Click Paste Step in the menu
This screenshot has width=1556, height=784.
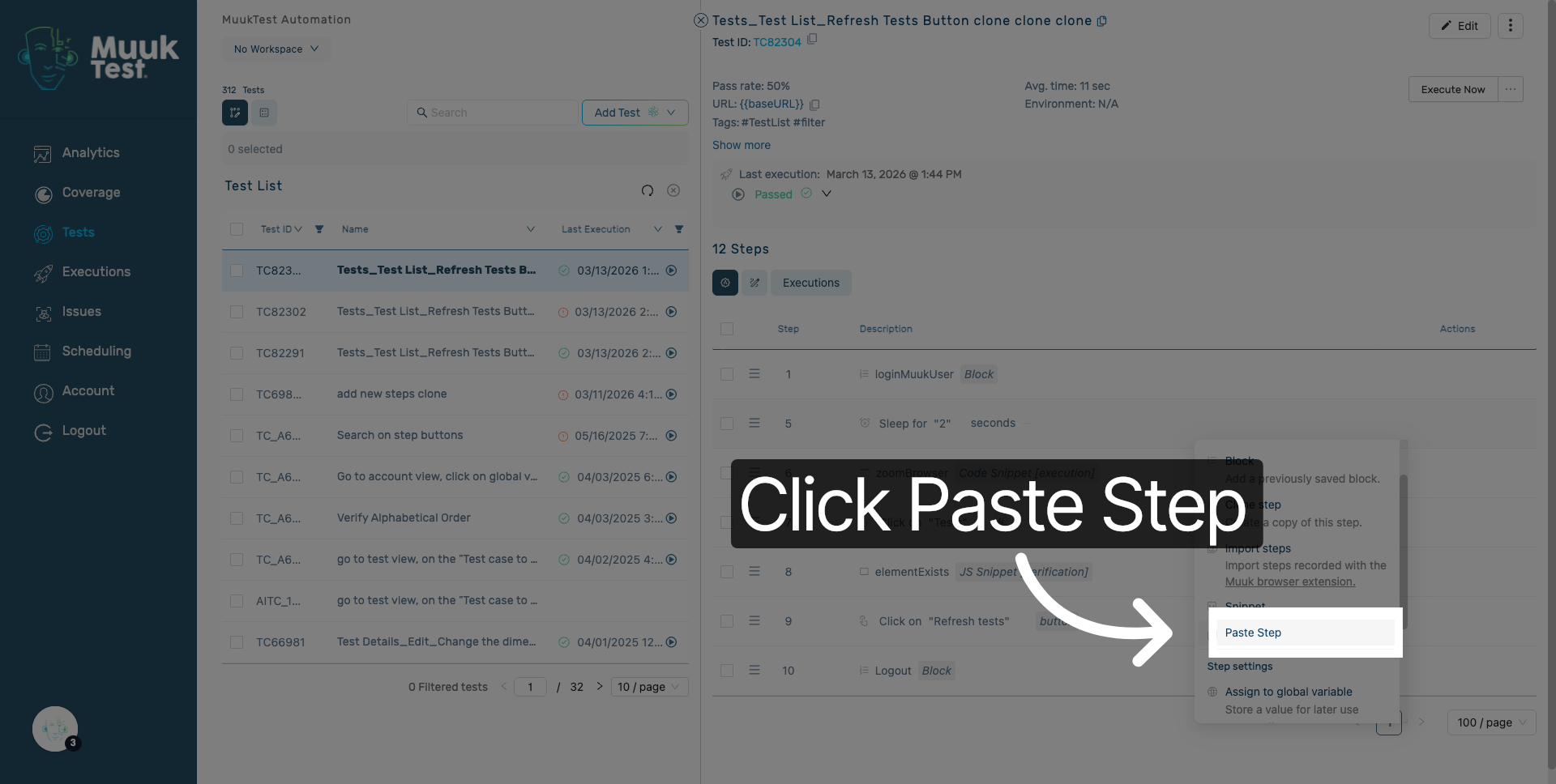pyautogui.click(x=1305, y=633)
